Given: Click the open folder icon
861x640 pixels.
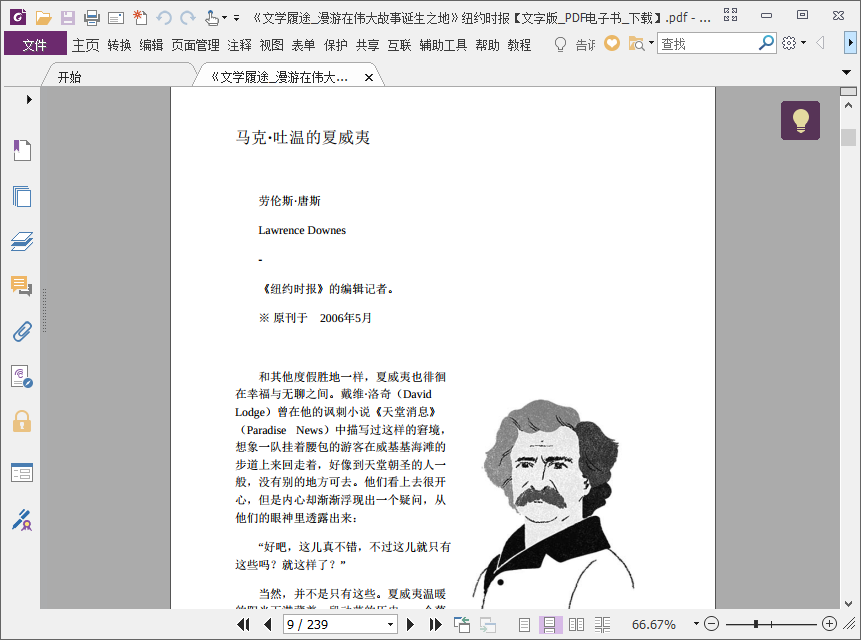Looking at the screenshot, I should click(x=43, y=18).
